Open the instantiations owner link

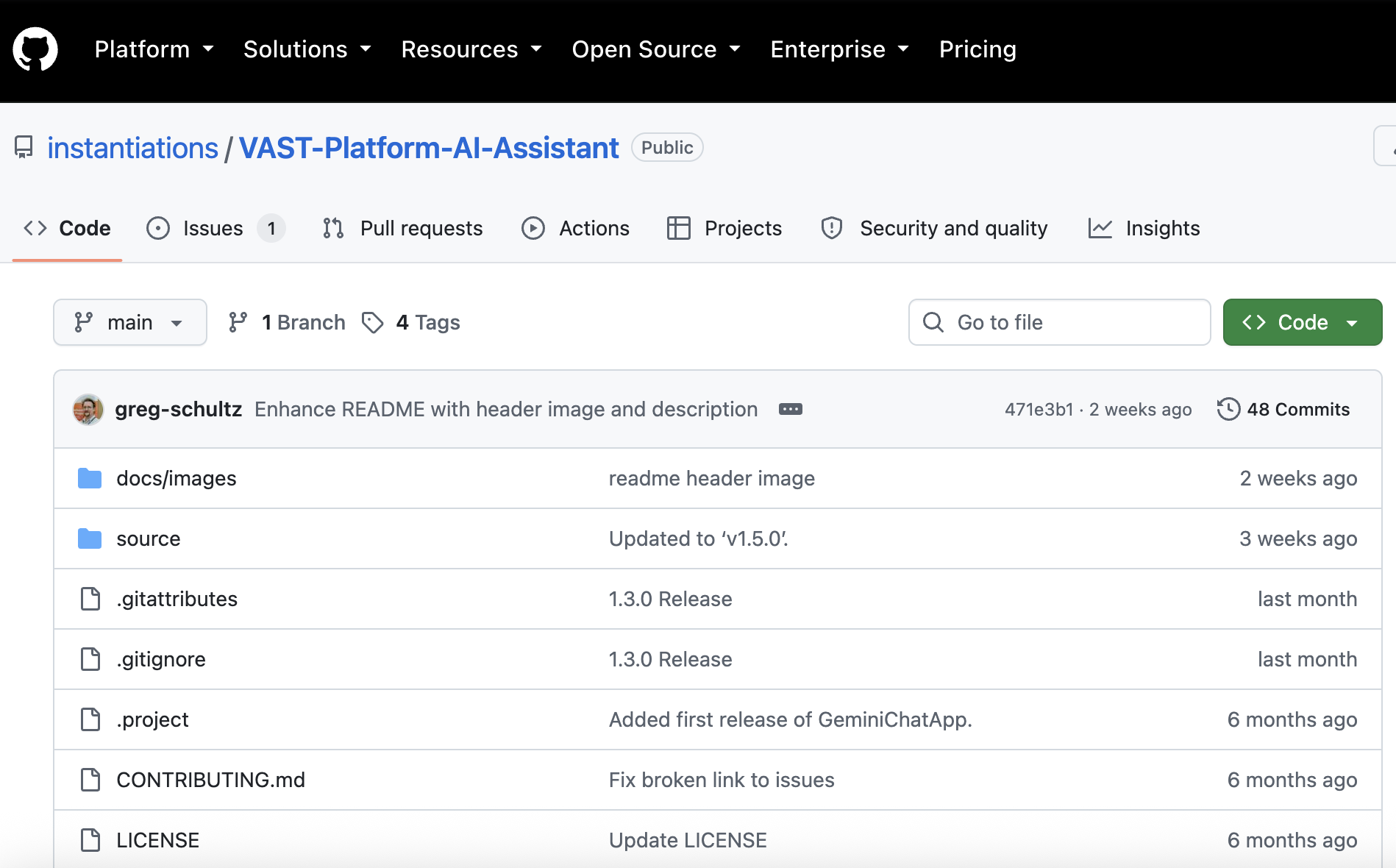pos(133,148)
